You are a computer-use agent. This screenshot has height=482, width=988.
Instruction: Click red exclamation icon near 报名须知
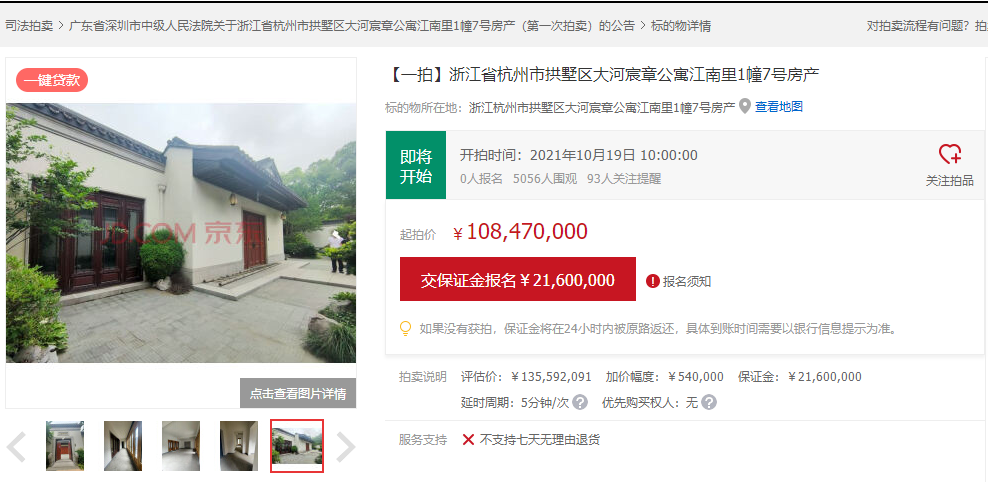coord(653,281)
